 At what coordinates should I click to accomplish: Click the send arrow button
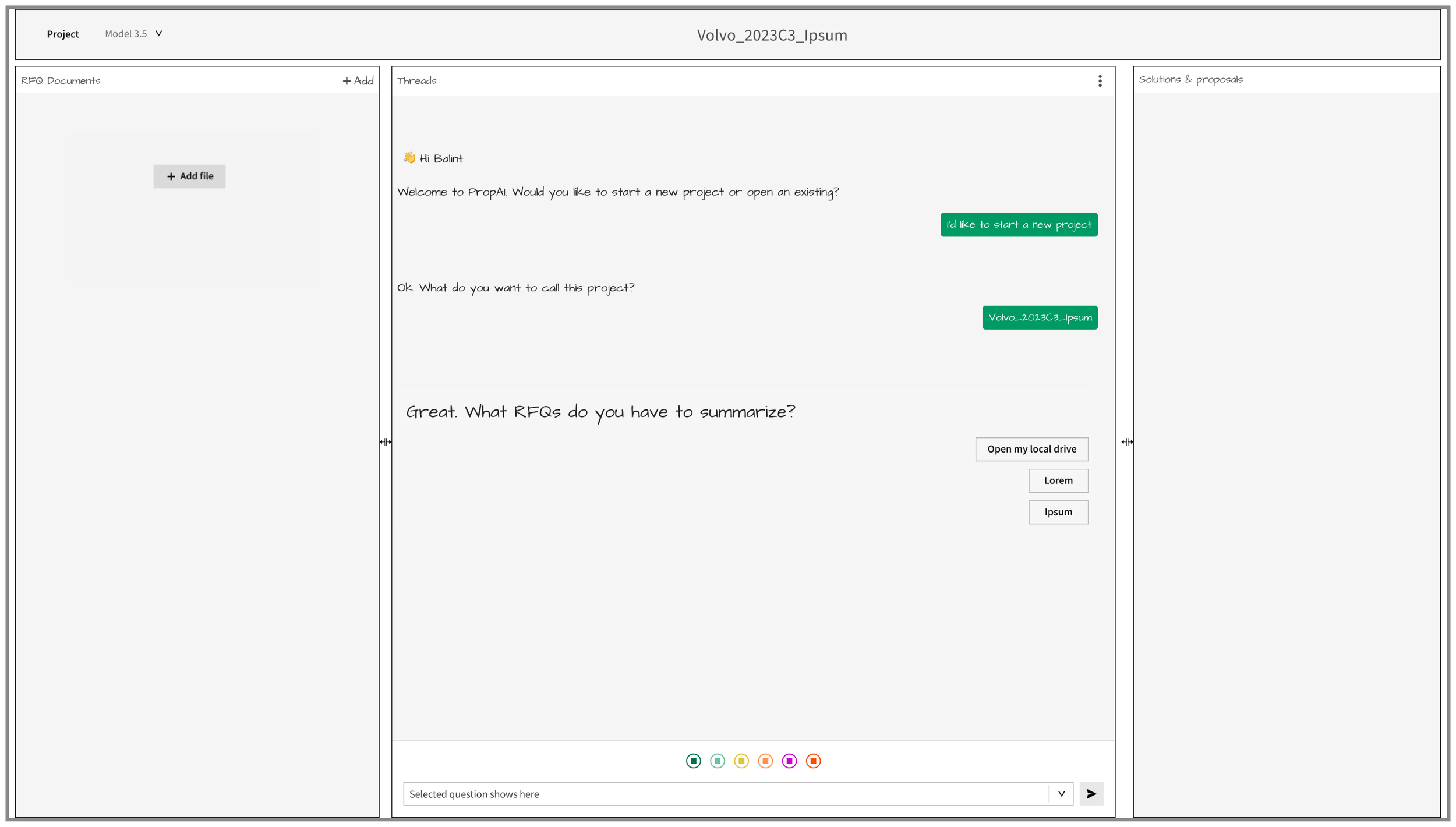coord(1091,794)
